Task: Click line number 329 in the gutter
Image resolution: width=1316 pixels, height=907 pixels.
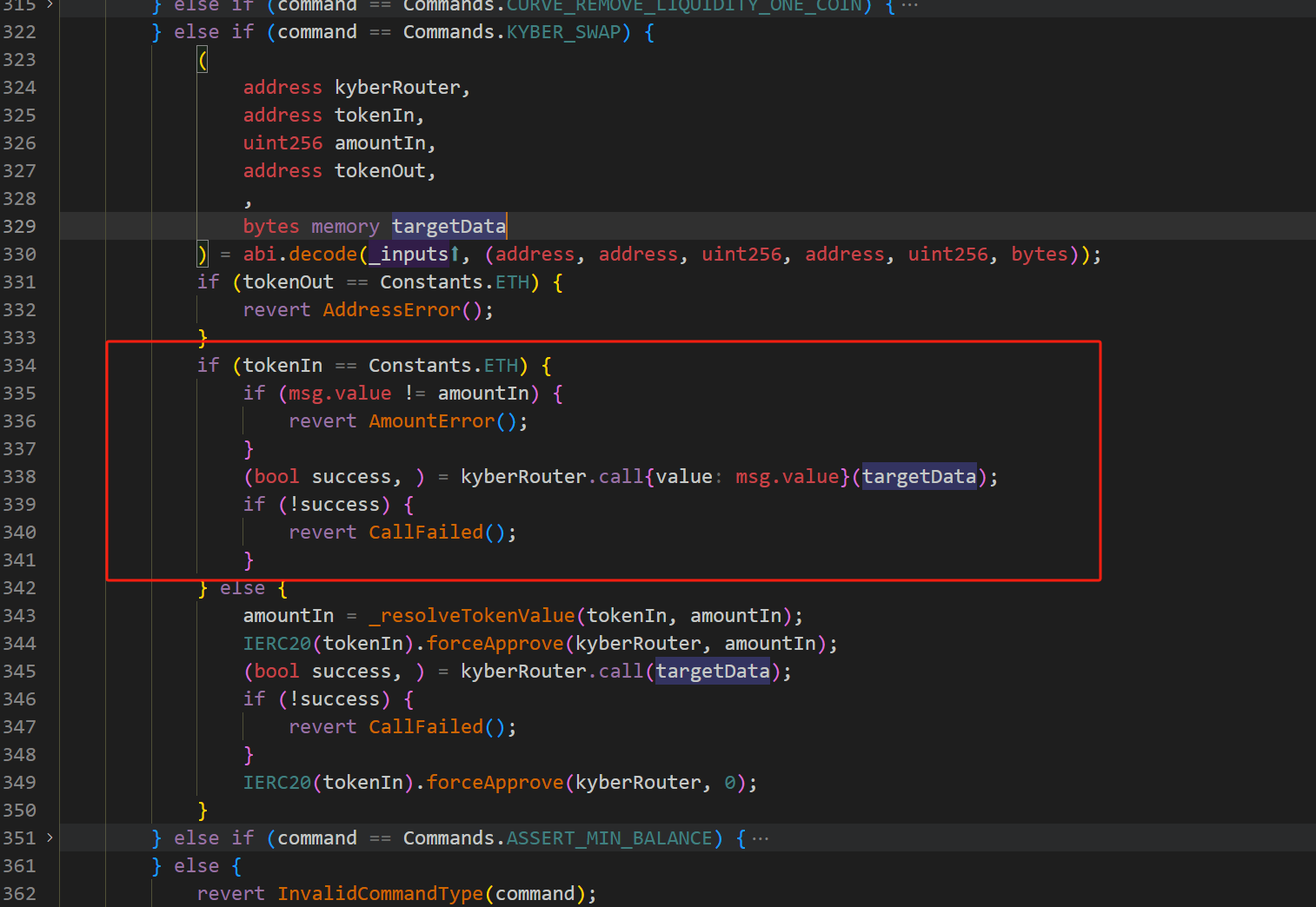Action: pos(19,227)
